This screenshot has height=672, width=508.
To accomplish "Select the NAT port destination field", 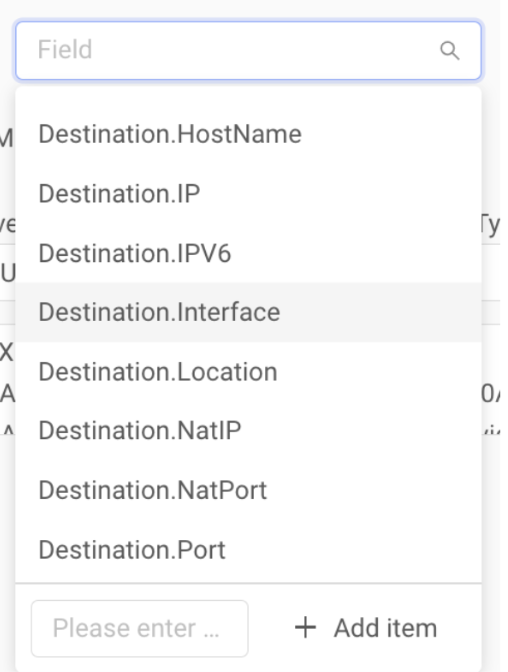I will point(248,490).
